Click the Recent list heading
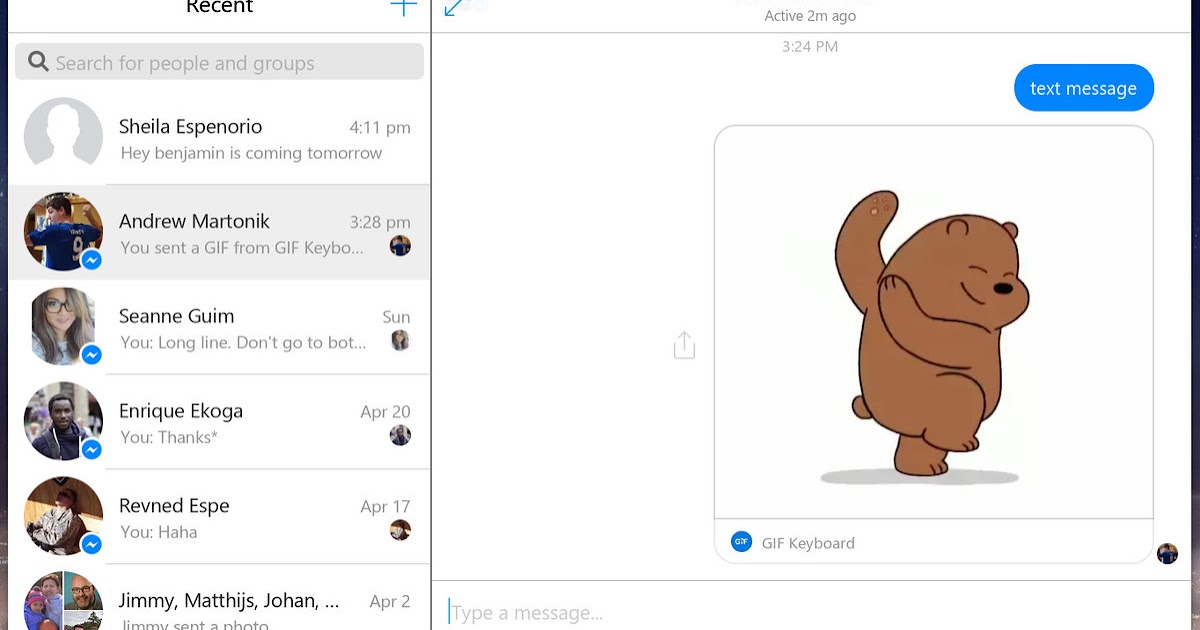This screenshot has width=1200, height=630. click(x=219, y=7)
